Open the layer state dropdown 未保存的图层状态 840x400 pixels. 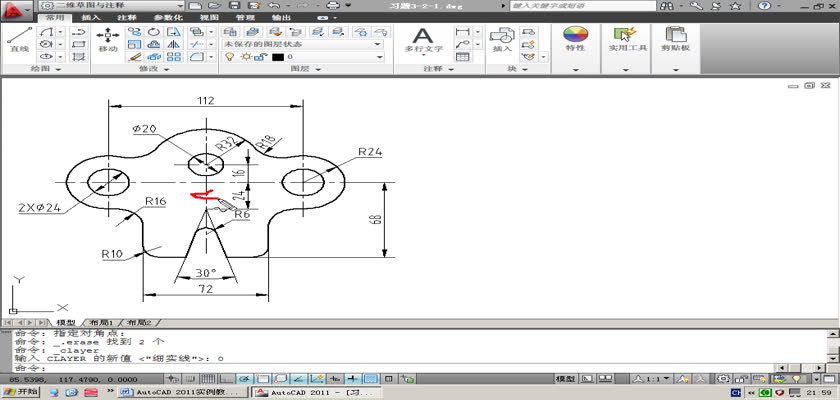tap(303, 44)
